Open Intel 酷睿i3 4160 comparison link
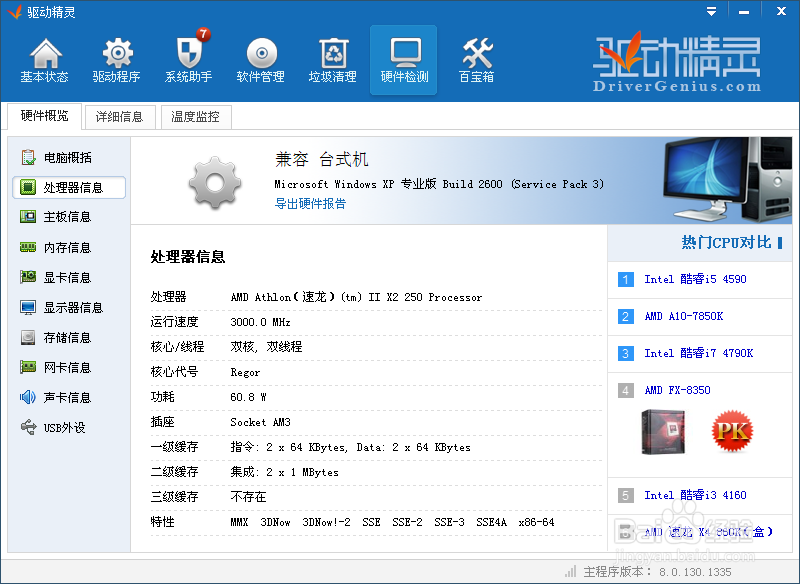Viewport: 800px width, 584px height. [x=695, y=495]
